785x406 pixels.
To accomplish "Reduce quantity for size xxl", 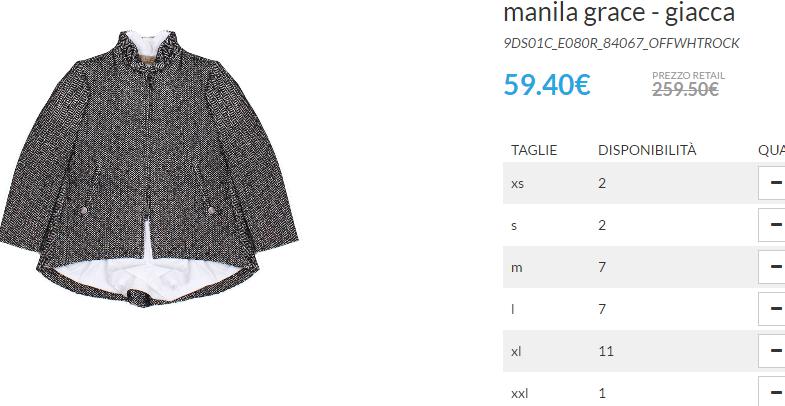I will pos(773,392).
